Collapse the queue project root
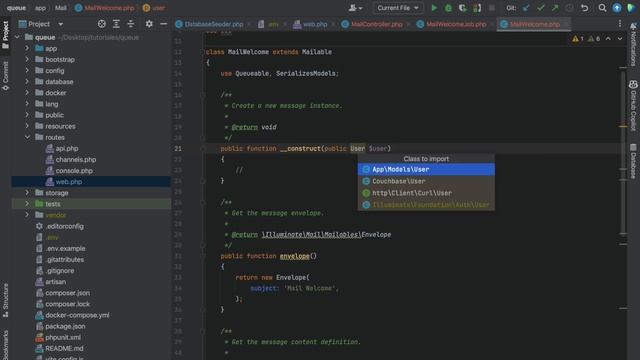 (x=17, y=37)
